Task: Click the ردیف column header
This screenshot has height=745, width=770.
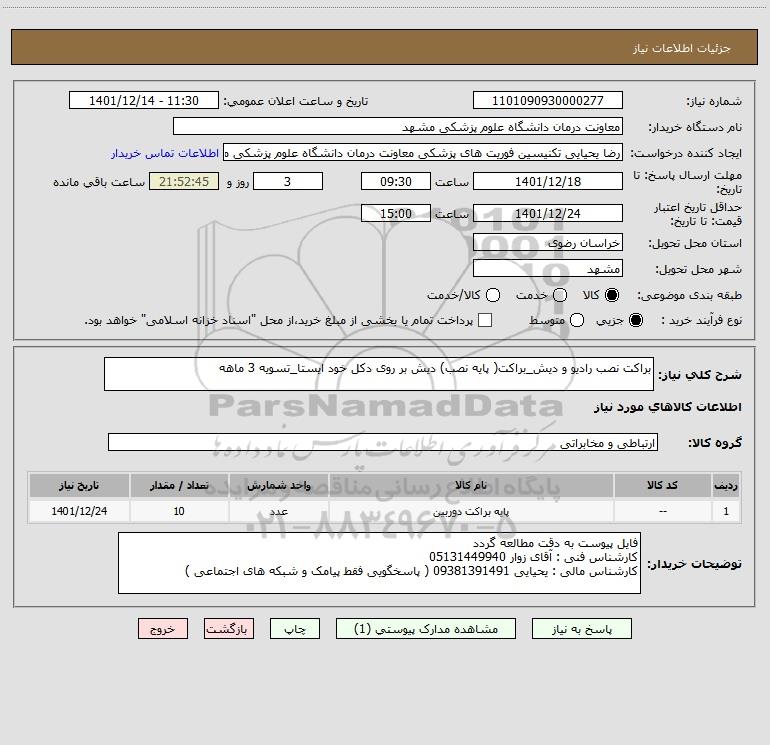Action: tap(726, 485)
